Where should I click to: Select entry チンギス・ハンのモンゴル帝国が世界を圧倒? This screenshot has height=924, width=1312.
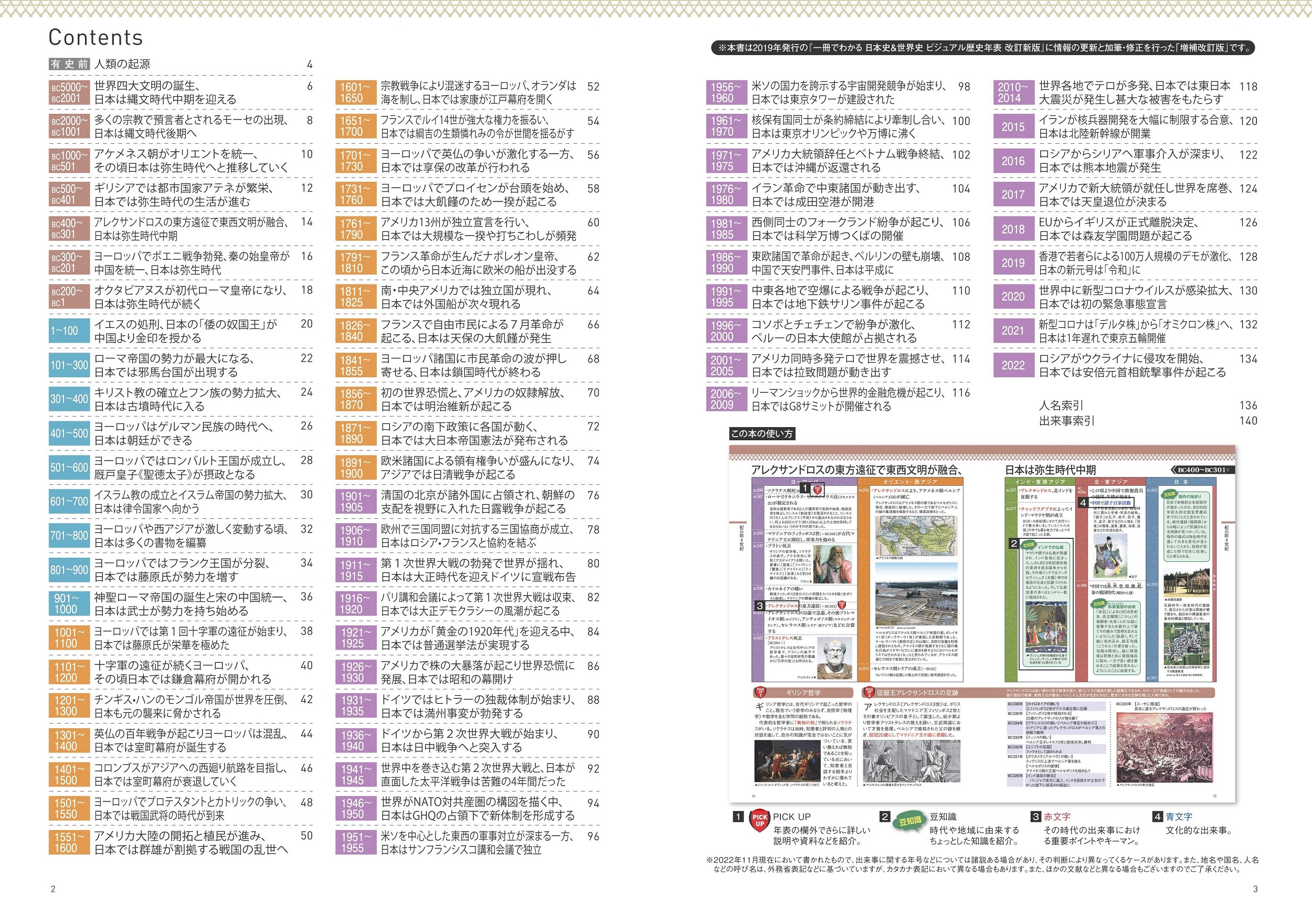click(192, 706)
